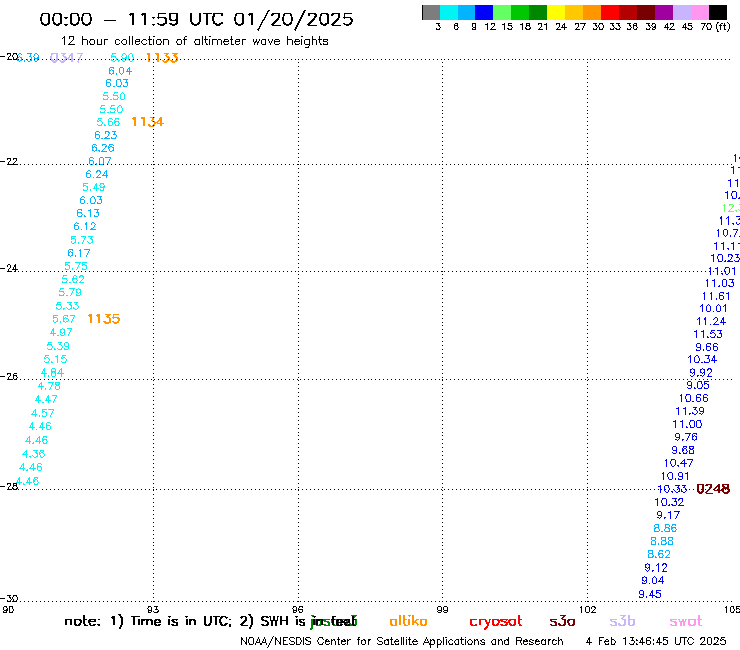Click the wave height value 5.79
740x650 pixels.
click(70, 292)
